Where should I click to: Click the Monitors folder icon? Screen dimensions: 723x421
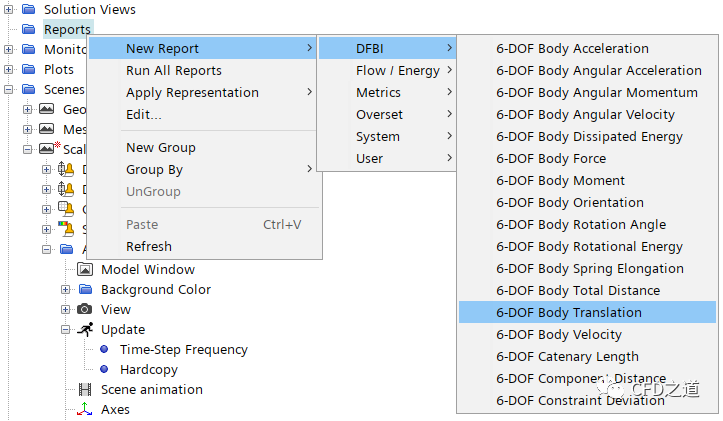(29, 49)
